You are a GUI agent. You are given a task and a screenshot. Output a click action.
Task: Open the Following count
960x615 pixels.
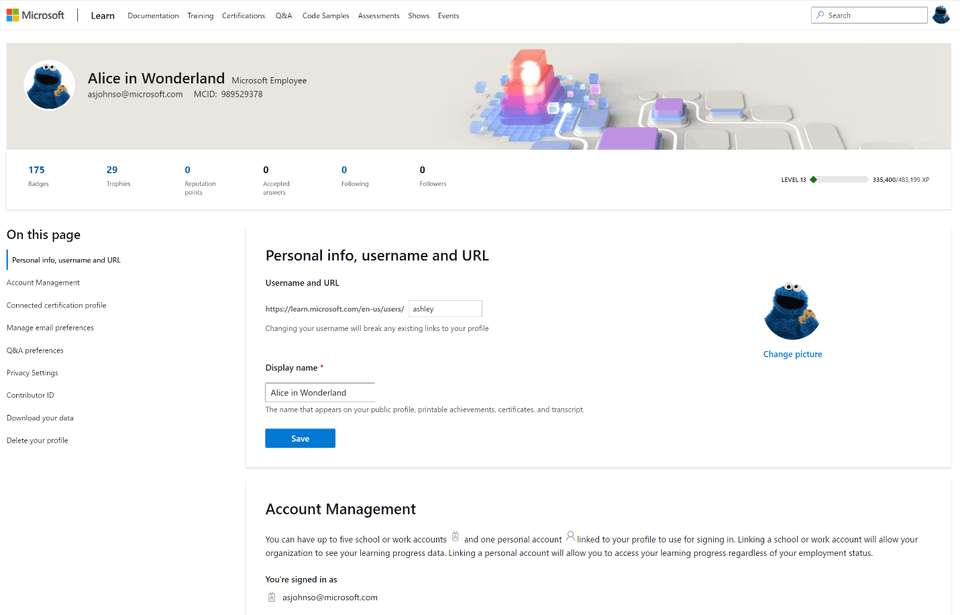[x=354, y=175]
